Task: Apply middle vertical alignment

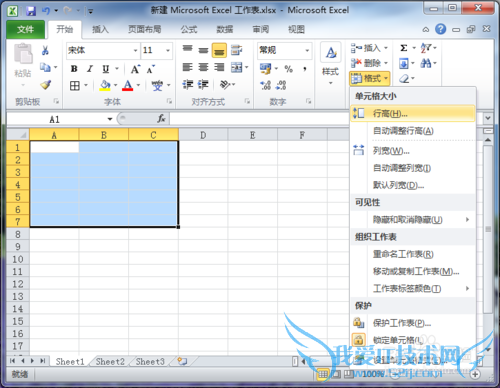Action: coord(203,50)
